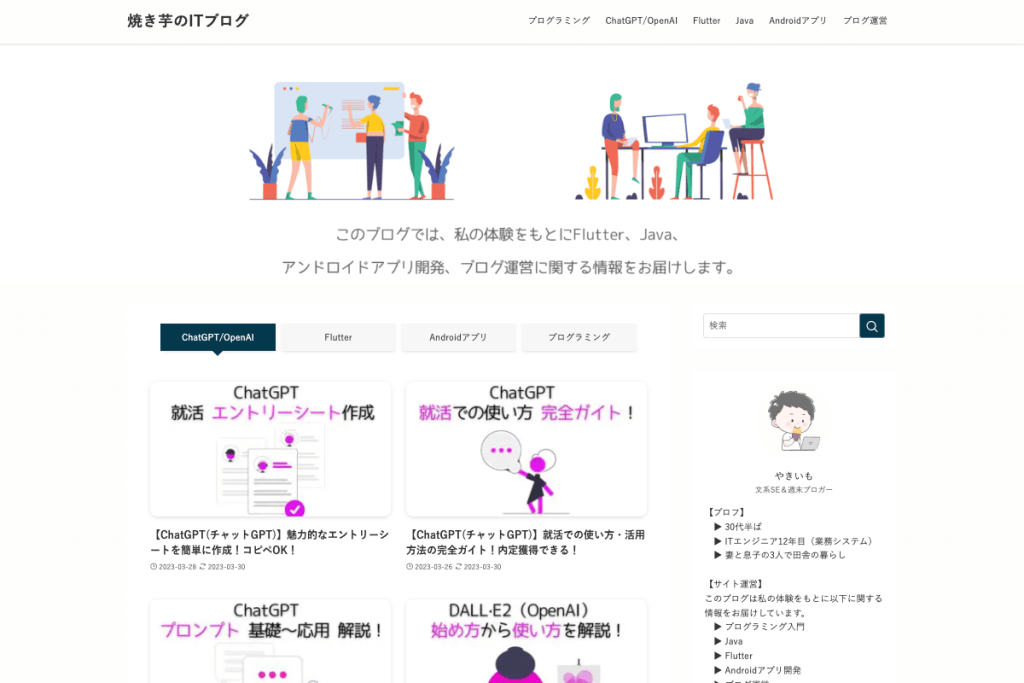The height and width of the screenshot is (683, 1024).
Task: Show the プログラミング category tab
Action: [578, 338]
